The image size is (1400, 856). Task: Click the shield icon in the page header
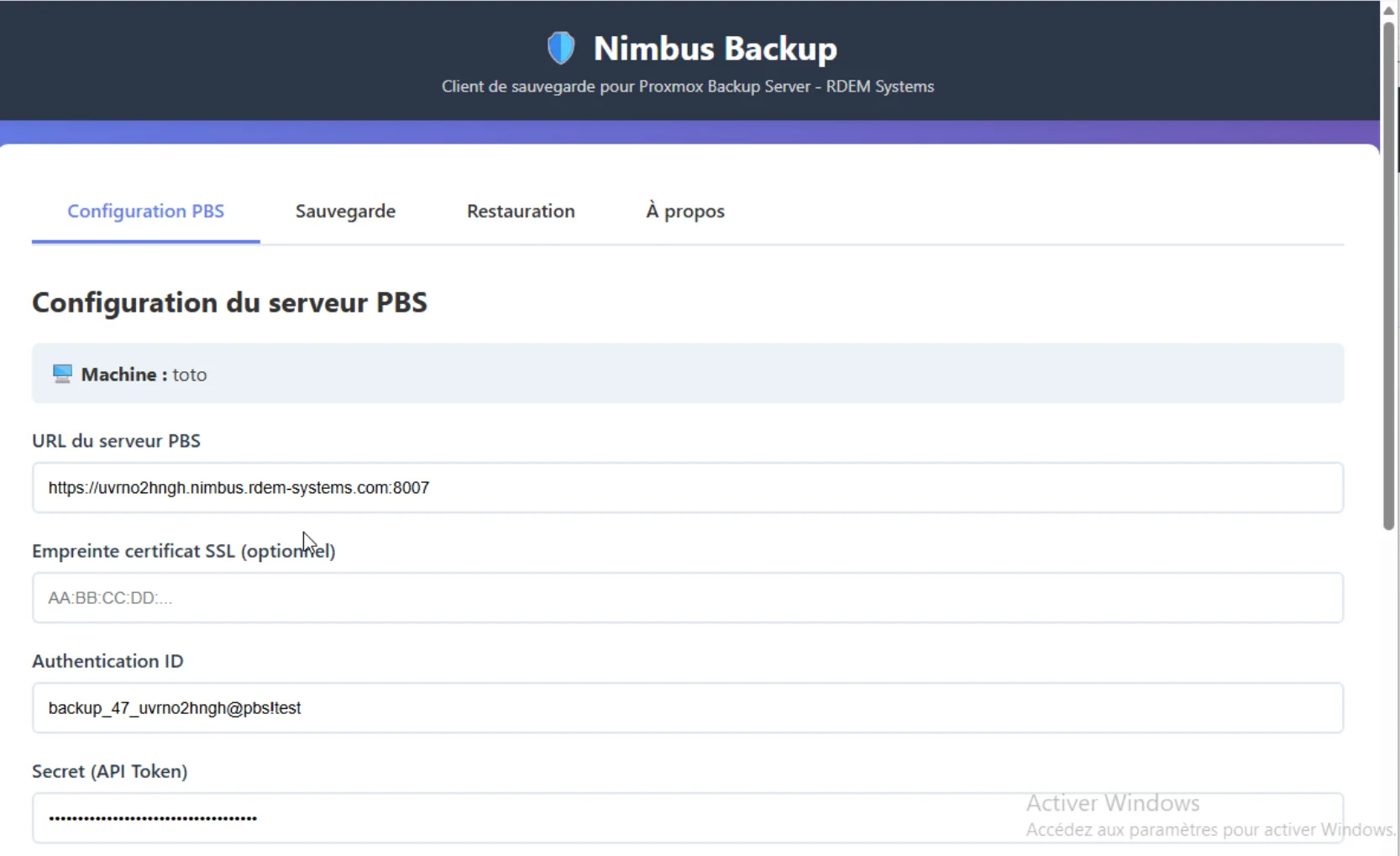click(x=560, y=47)
